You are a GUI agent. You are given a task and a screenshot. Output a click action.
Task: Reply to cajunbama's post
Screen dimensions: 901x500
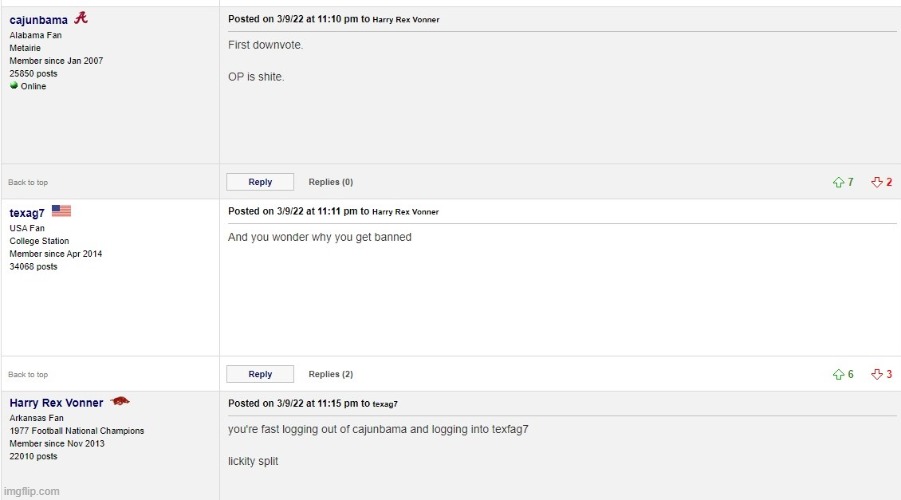pos(260,182)
